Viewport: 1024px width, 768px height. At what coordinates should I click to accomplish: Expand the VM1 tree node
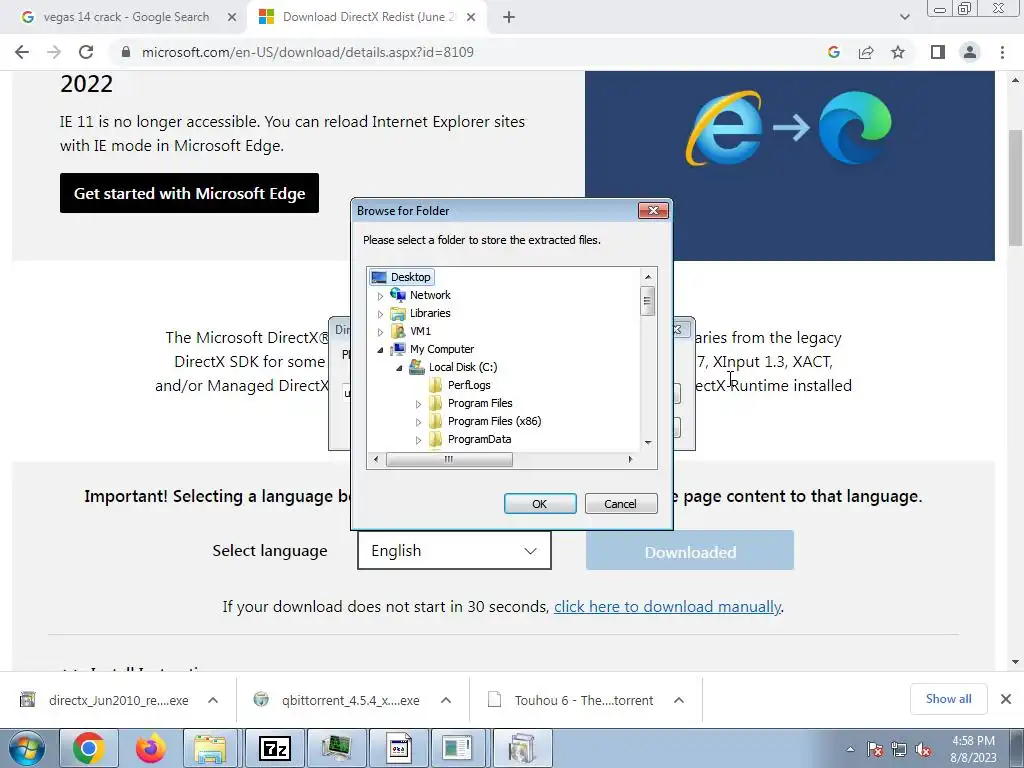[380, 332]
